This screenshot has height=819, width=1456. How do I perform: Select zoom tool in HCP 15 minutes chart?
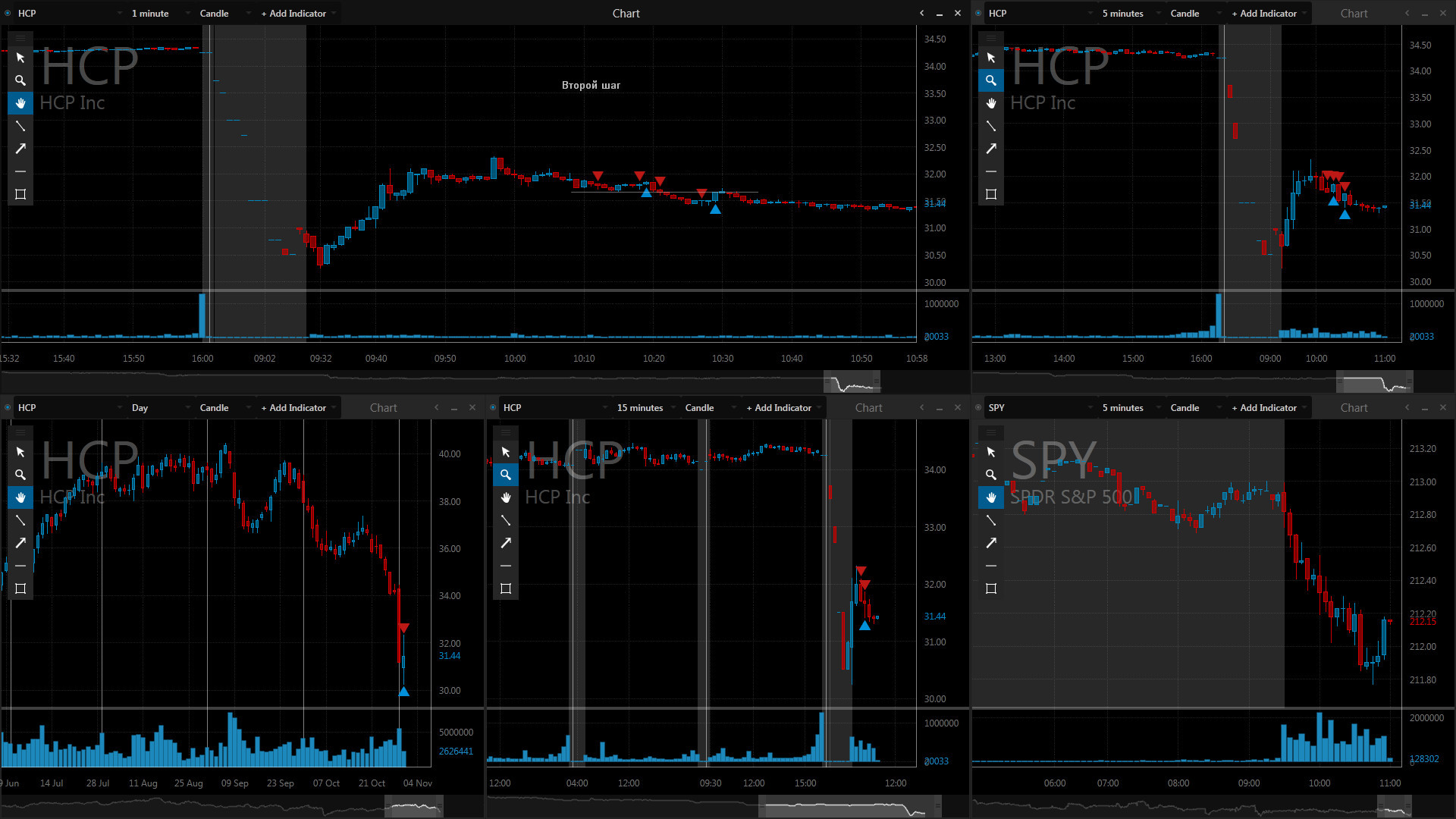point(506,475)
